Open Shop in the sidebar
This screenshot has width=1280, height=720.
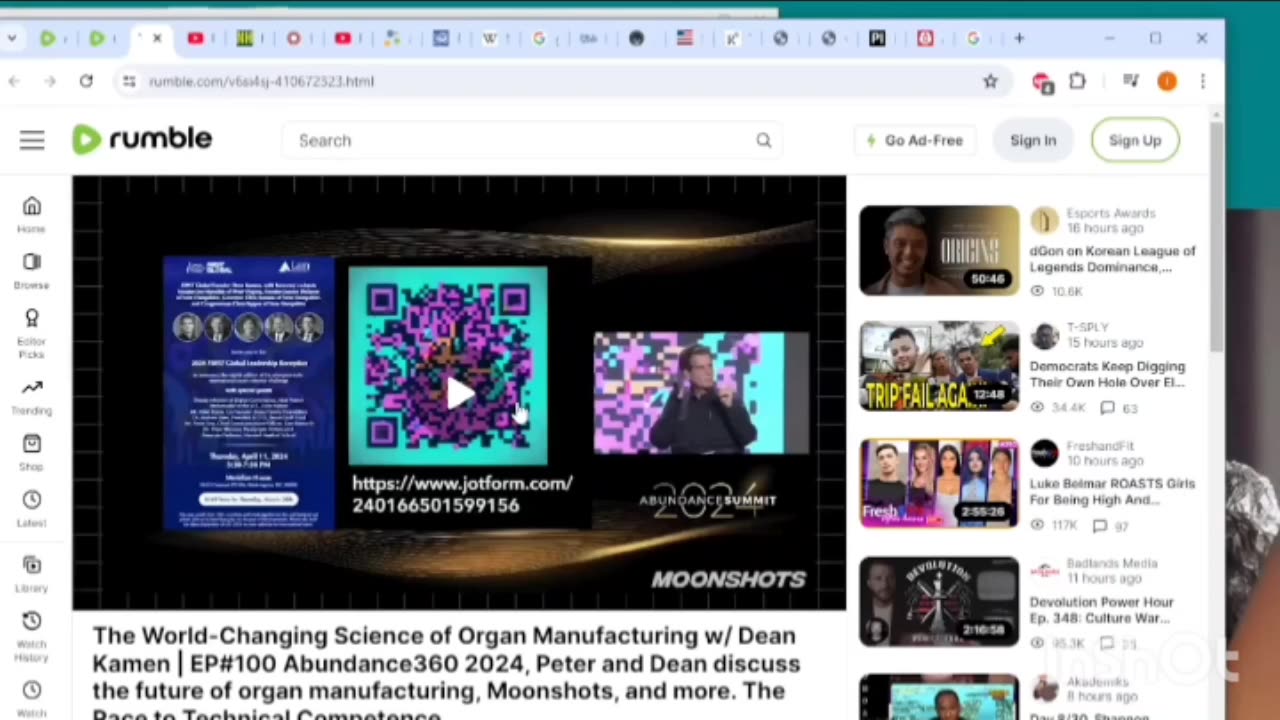pyautogui.click(x=31, y=452)
